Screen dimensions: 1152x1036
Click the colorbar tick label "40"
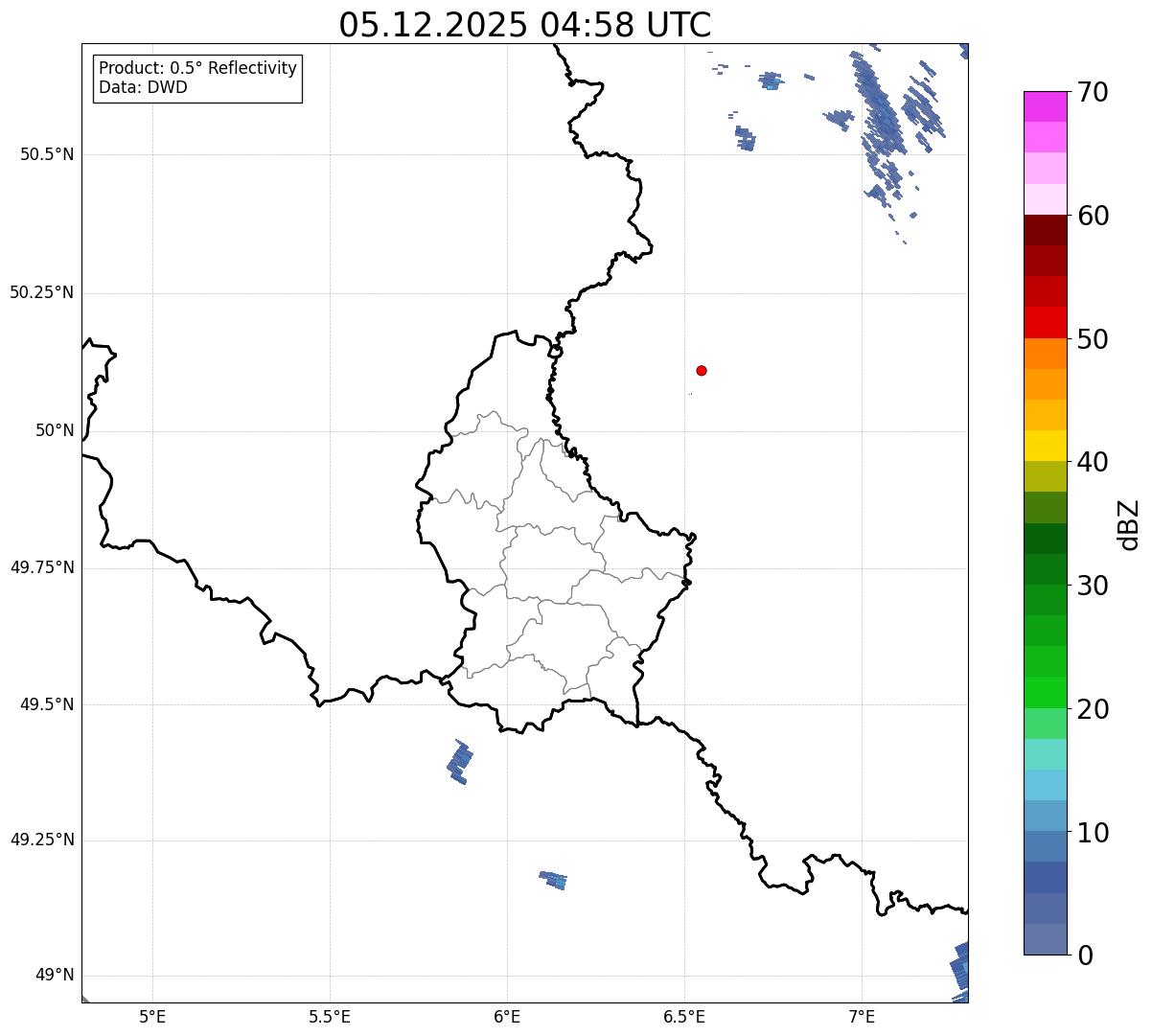[x=1093, y=462]
